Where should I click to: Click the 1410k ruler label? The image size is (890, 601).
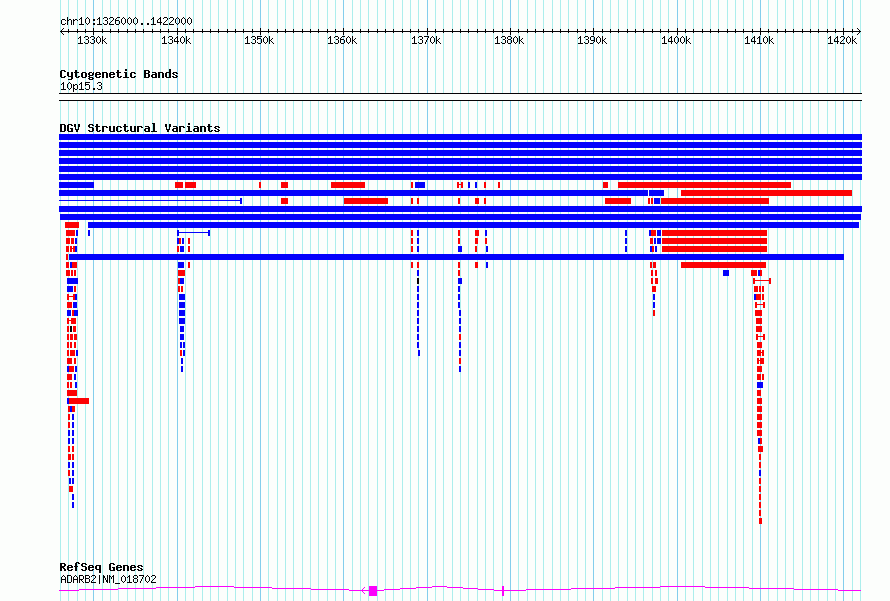click(759, 40)
